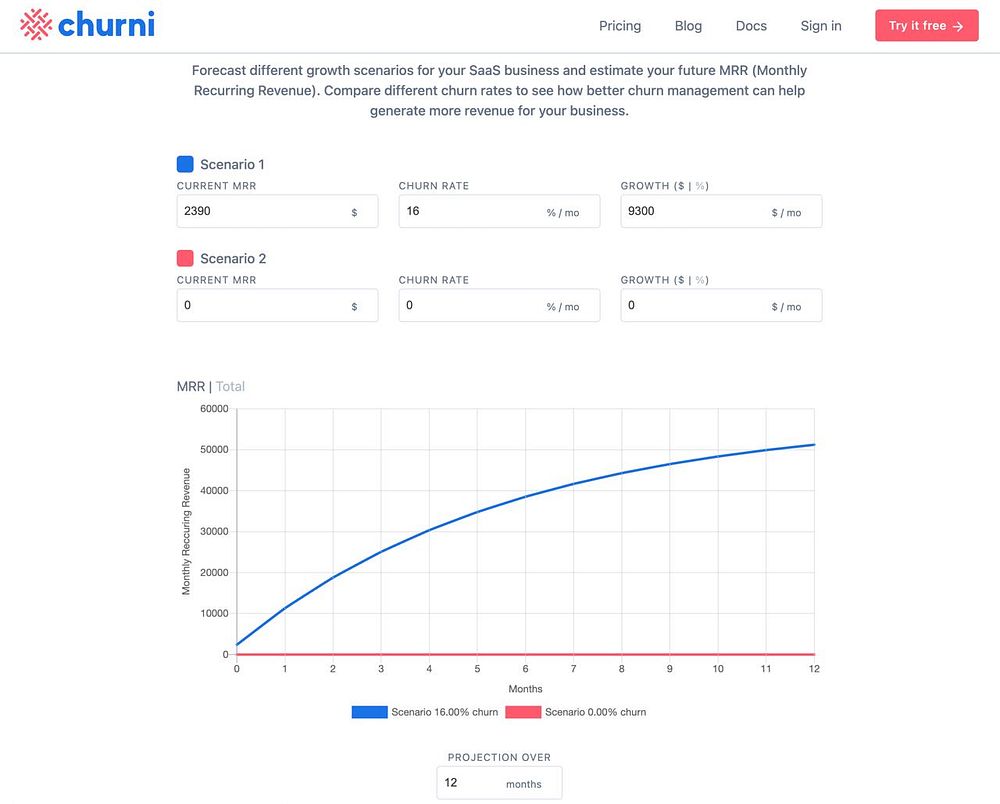Open the Pricing page
Image resolution: width=1000 pixels, height=804 pixels.
pyautogui.click(x=619, y=26)
